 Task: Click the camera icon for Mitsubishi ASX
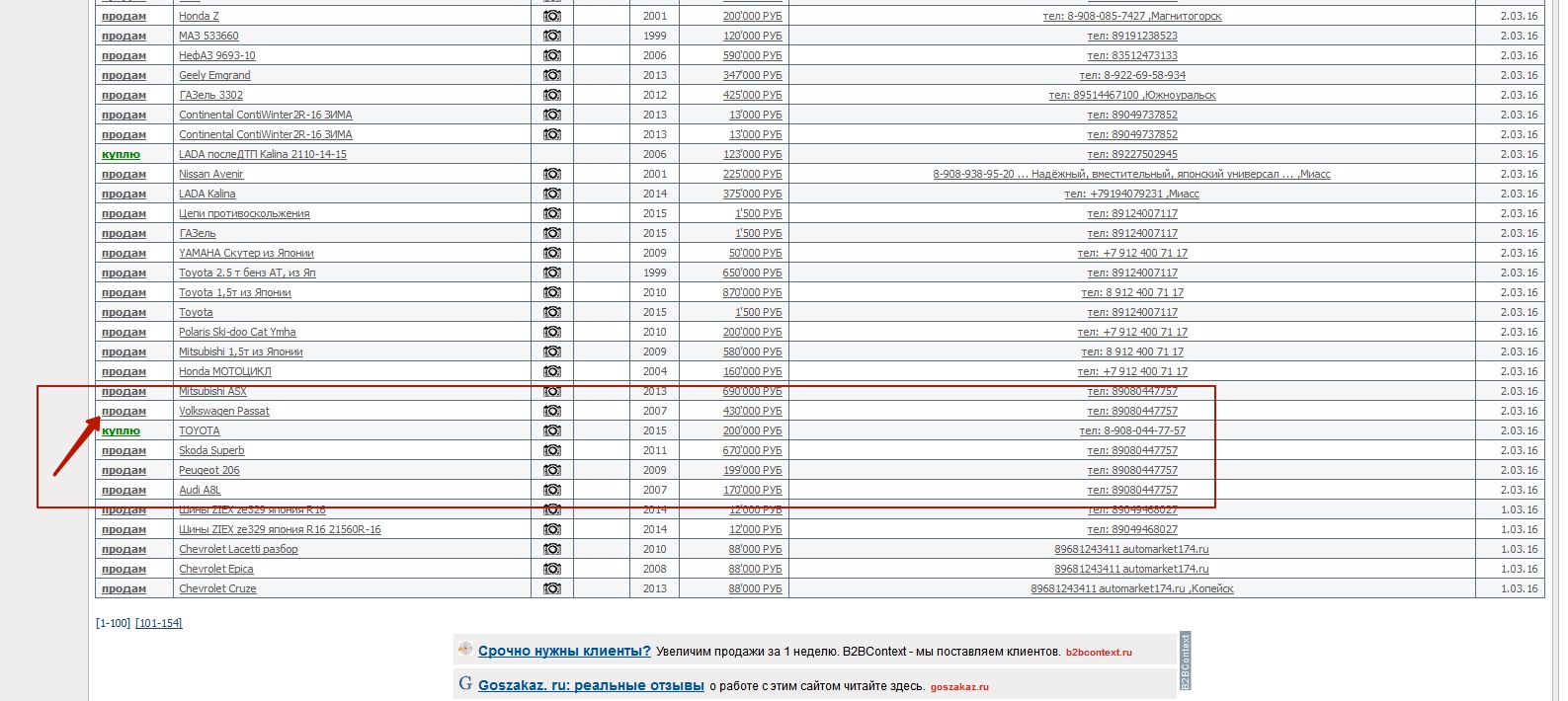(552, 391)
